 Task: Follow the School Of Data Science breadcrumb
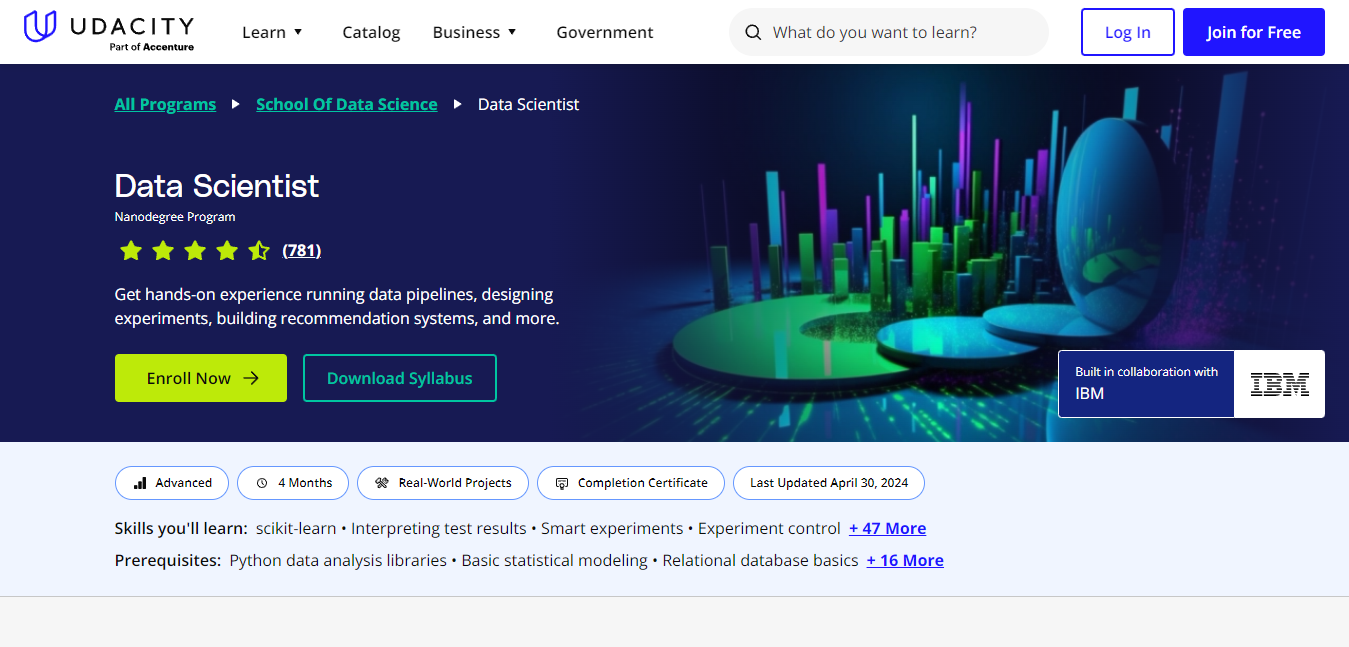point(346,104)
